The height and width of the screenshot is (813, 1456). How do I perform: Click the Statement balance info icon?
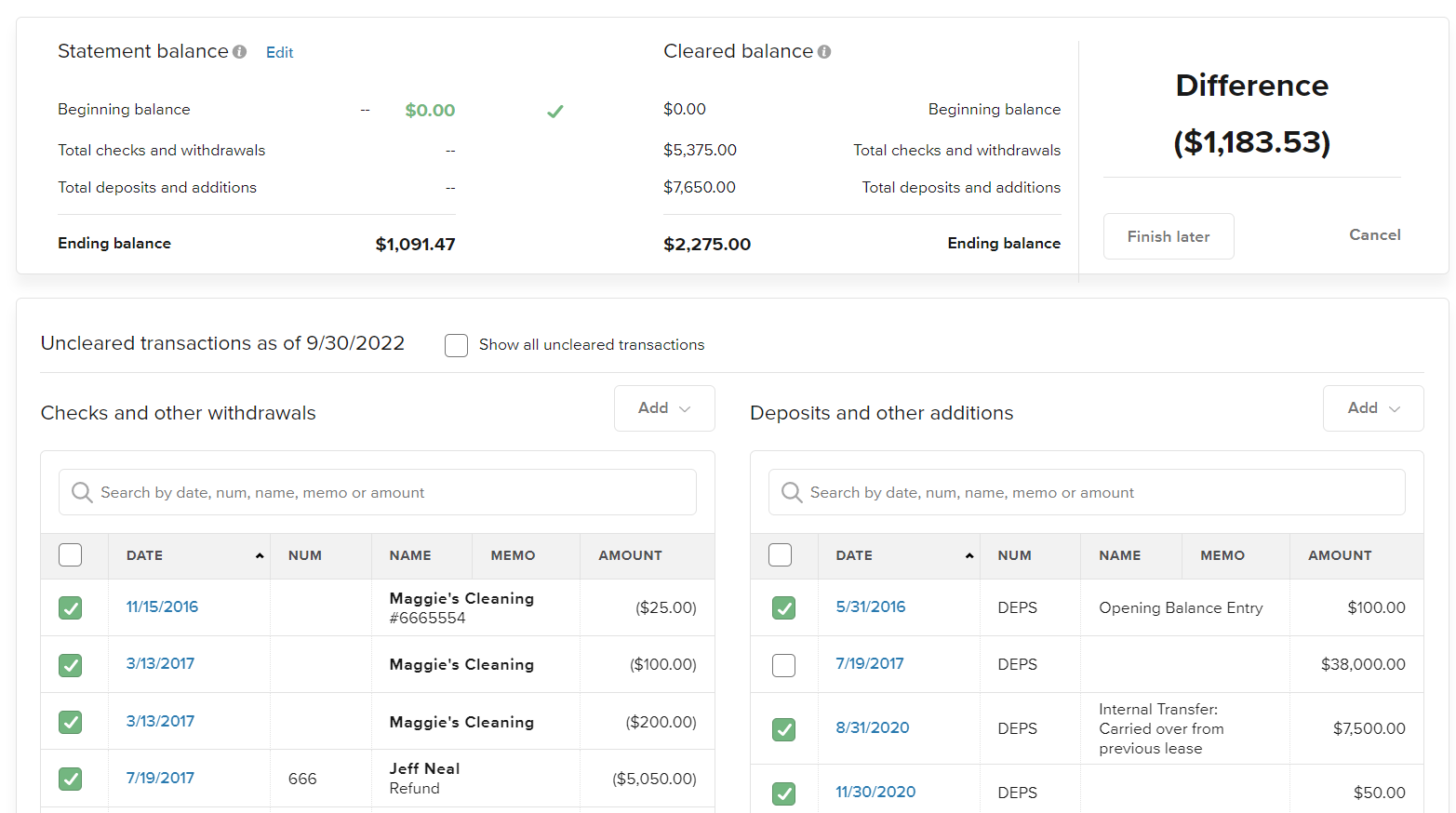click(x=240, y=52)
